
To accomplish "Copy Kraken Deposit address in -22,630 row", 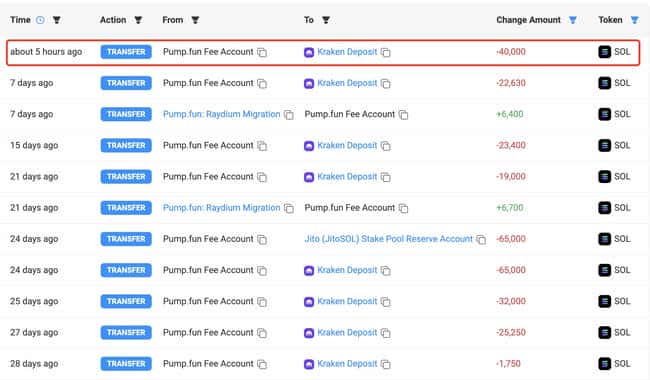I will tap(386, 83).
